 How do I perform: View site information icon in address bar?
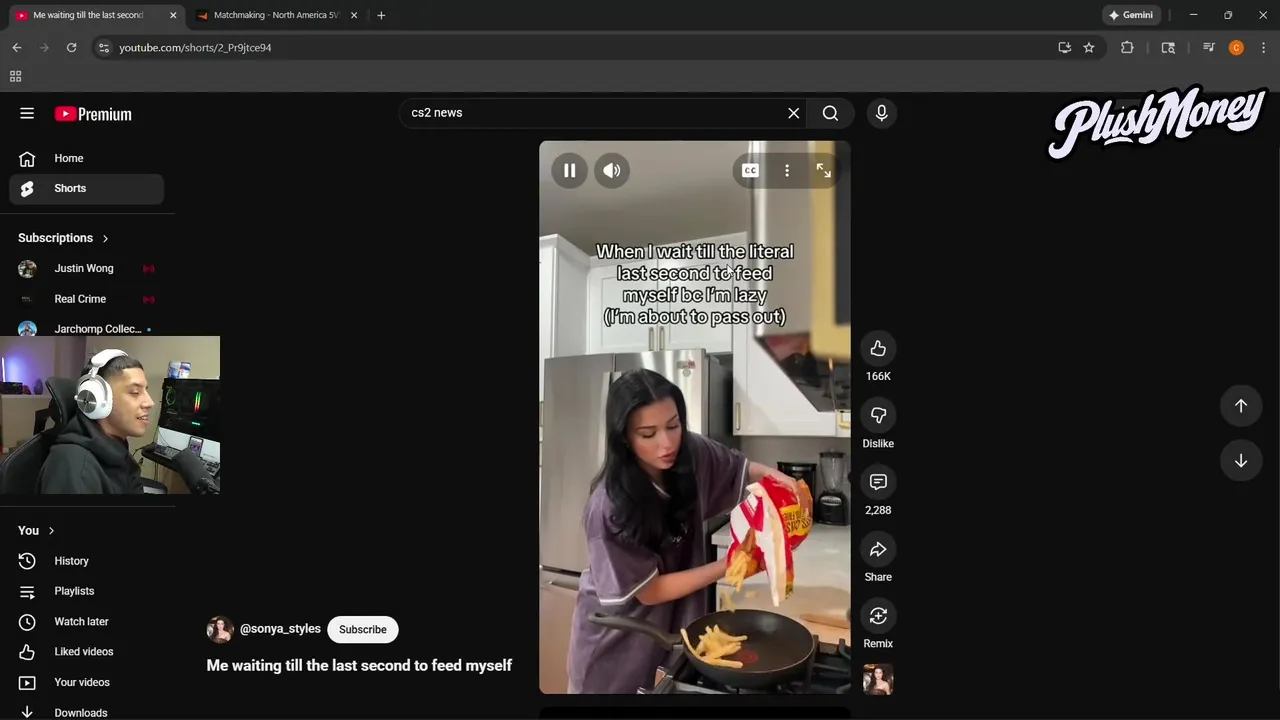point(104,47)
